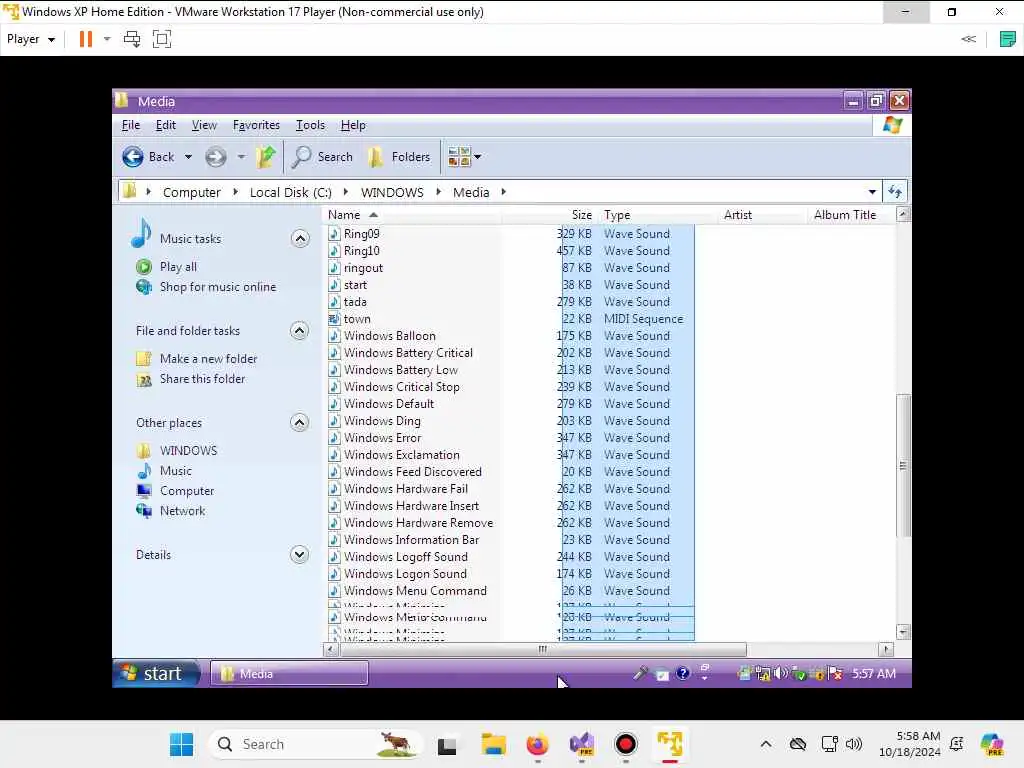The height and width of the screenshot is (768, 1024).
Task: Click the red record icon in taskbar
Action: point(625,744)
